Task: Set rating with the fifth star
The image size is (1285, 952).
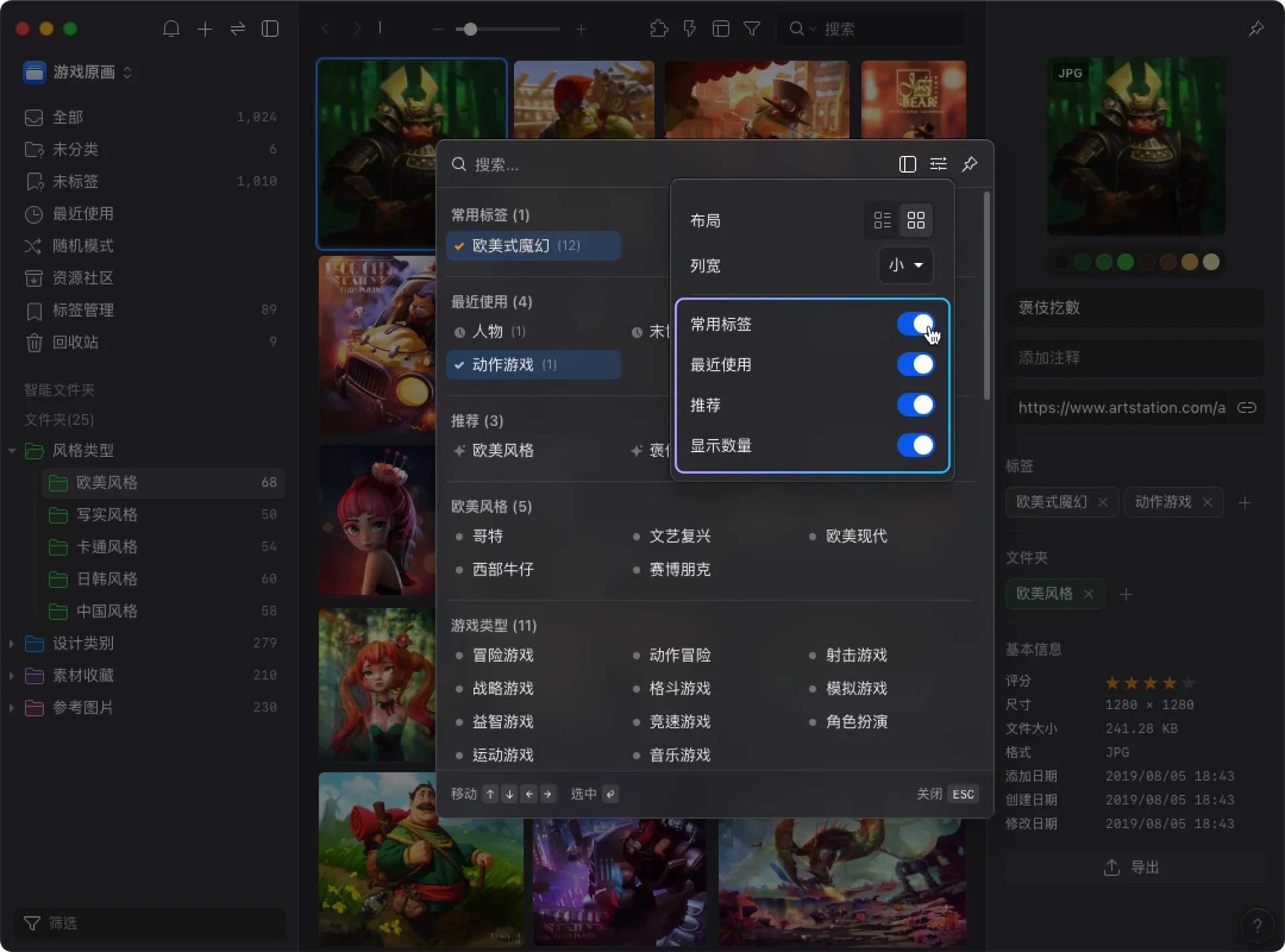Action: click(x=1189, y=683)
